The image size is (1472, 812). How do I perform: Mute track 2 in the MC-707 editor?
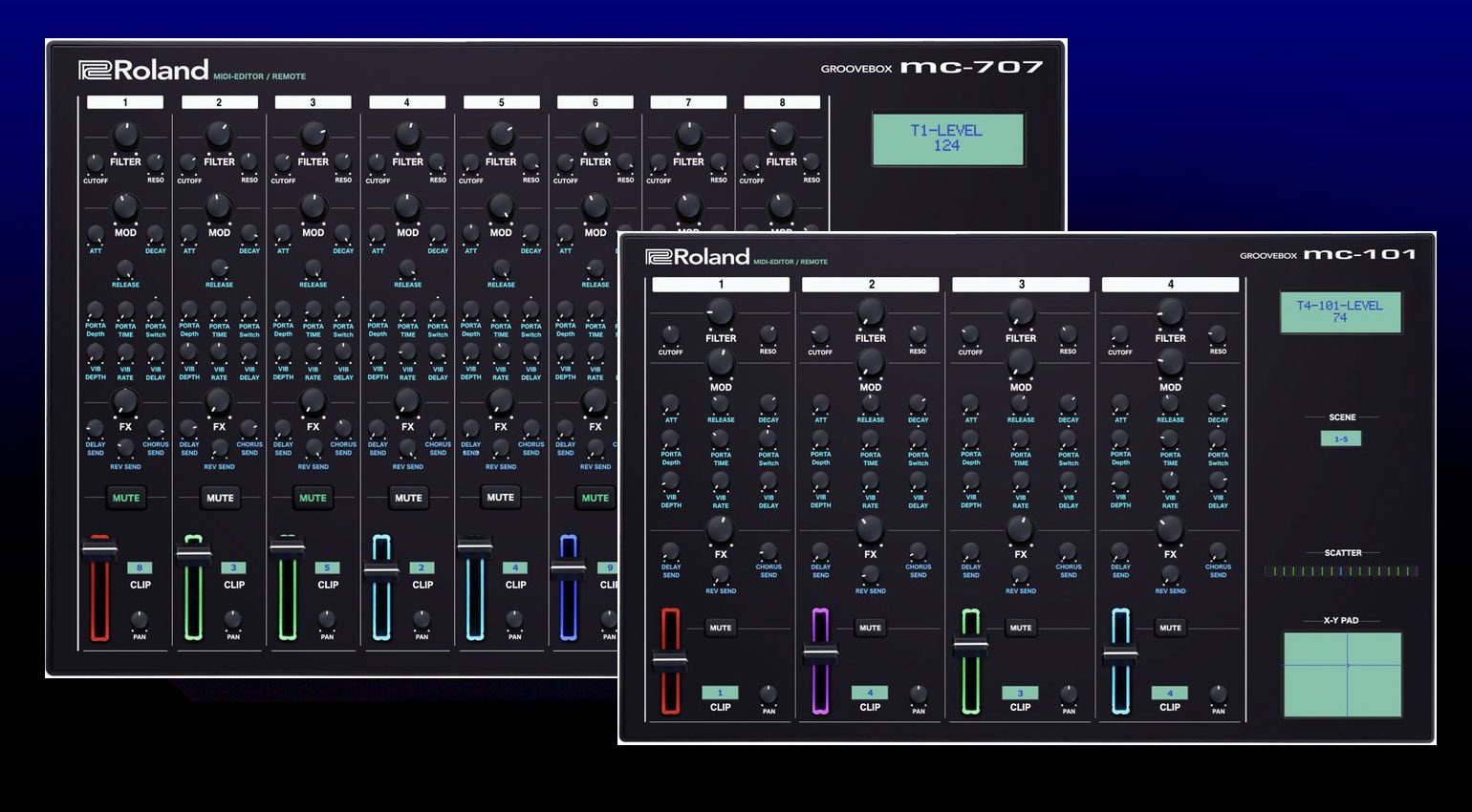(220, 498)
